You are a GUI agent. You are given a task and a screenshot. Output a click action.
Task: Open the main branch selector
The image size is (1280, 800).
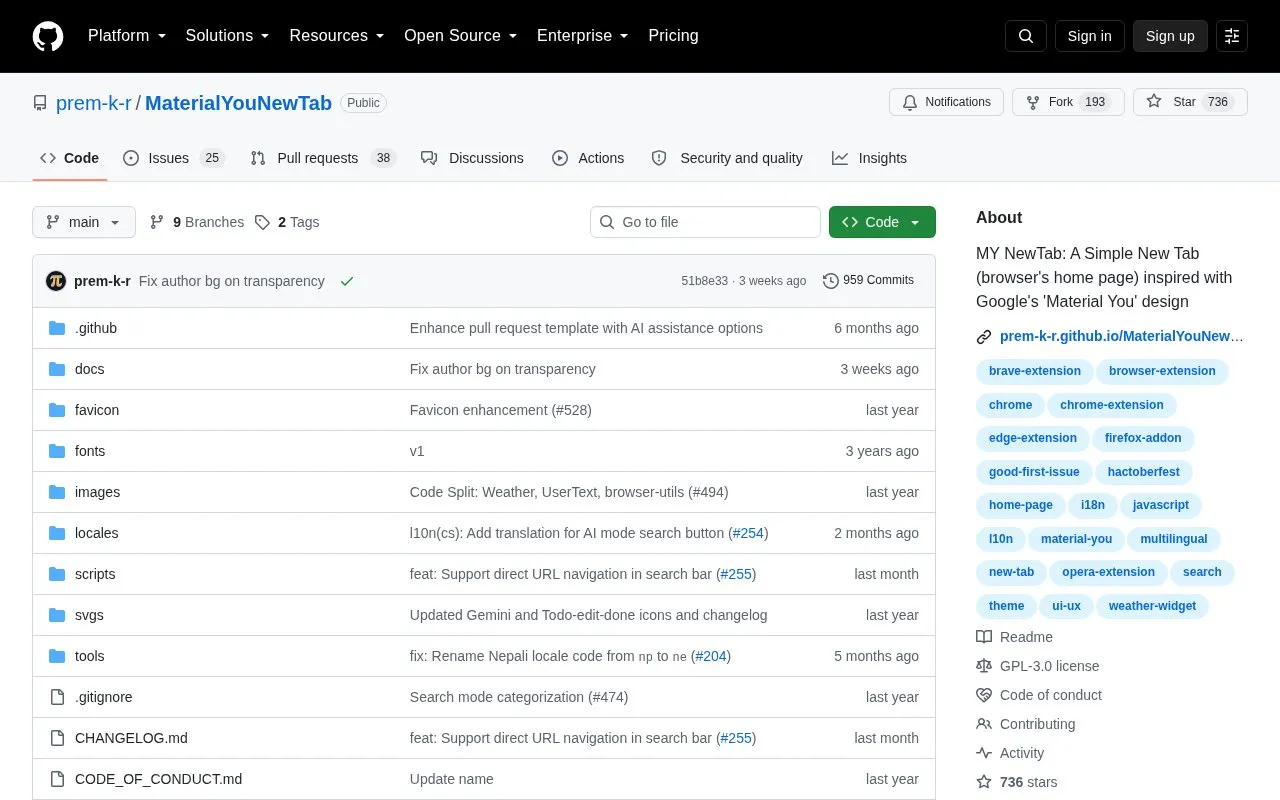click(84, 222)
